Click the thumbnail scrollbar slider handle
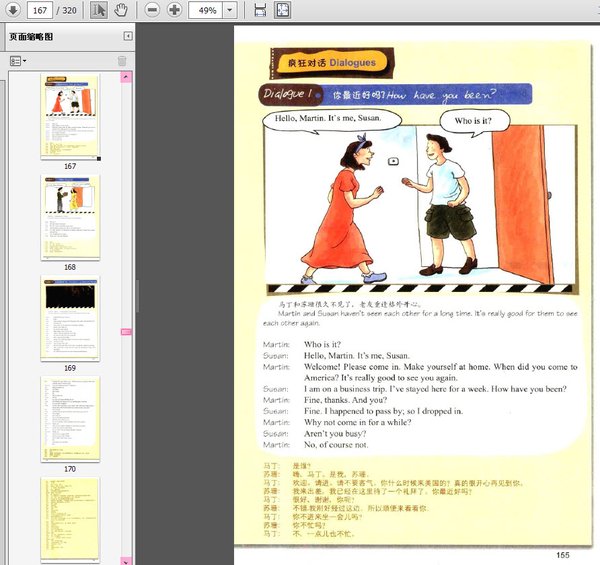The width and height of the screenshot is (600, 565). click(127, 331)
